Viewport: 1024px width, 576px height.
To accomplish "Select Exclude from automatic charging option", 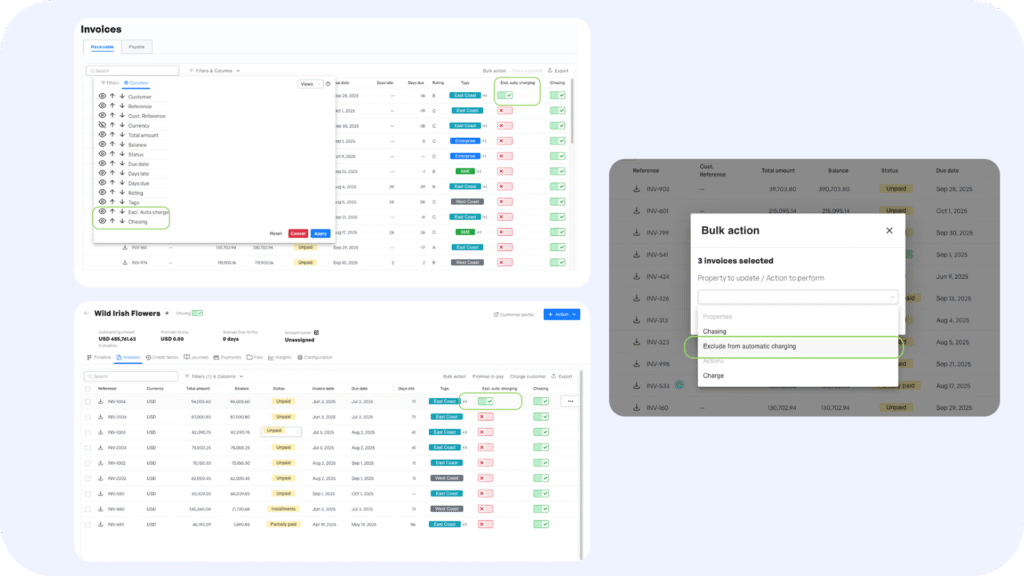I will click(750, 347).
